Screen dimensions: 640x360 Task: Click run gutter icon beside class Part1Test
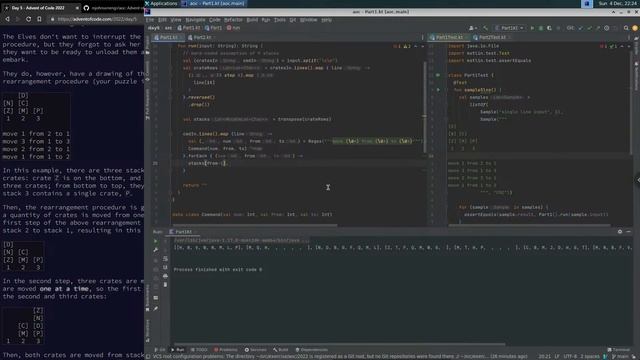pos(438,75)
